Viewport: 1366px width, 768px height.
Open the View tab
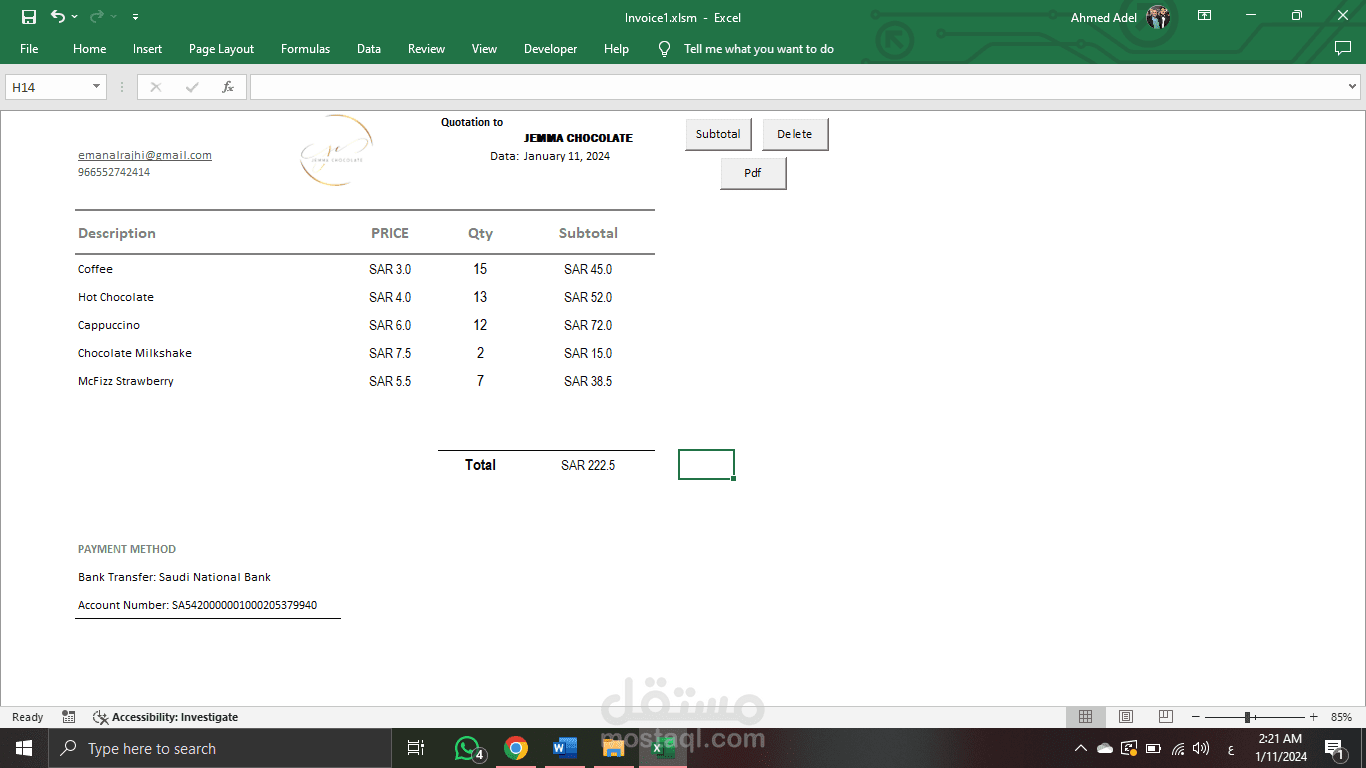pos(484,49)
